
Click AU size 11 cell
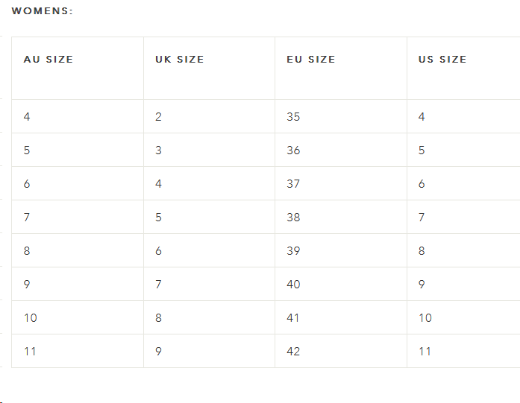(78, 351)
